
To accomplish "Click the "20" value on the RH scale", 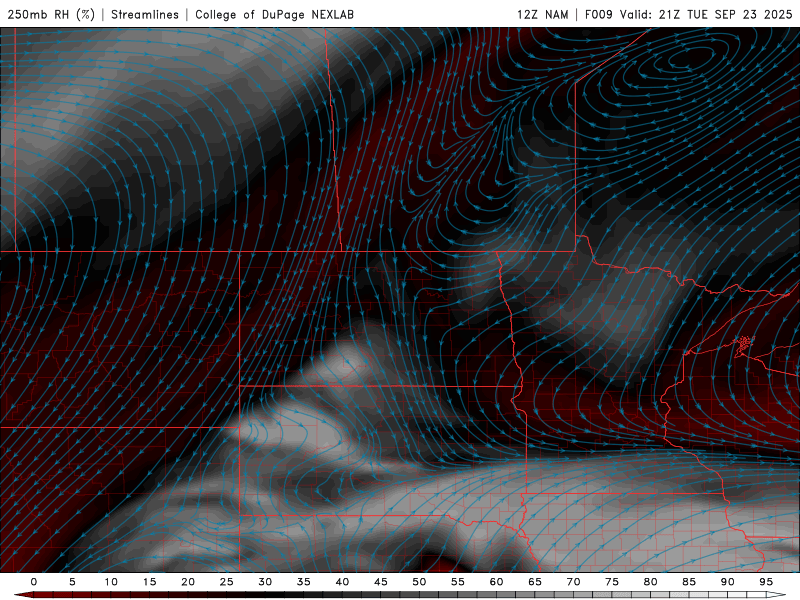I will coord(188,582).
